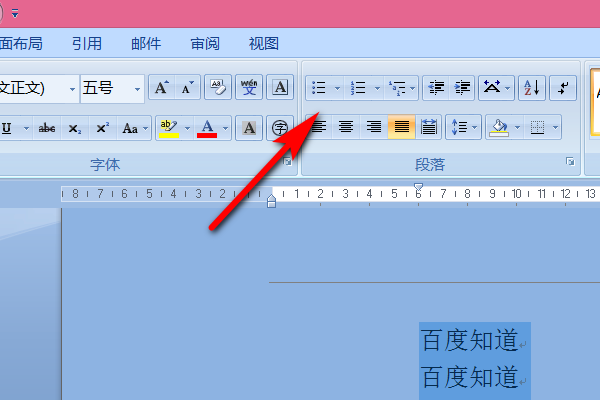Screen dimensions: 600x400
Task: Click the Phonetic Guide wén icon
Action: pos(249,88)
